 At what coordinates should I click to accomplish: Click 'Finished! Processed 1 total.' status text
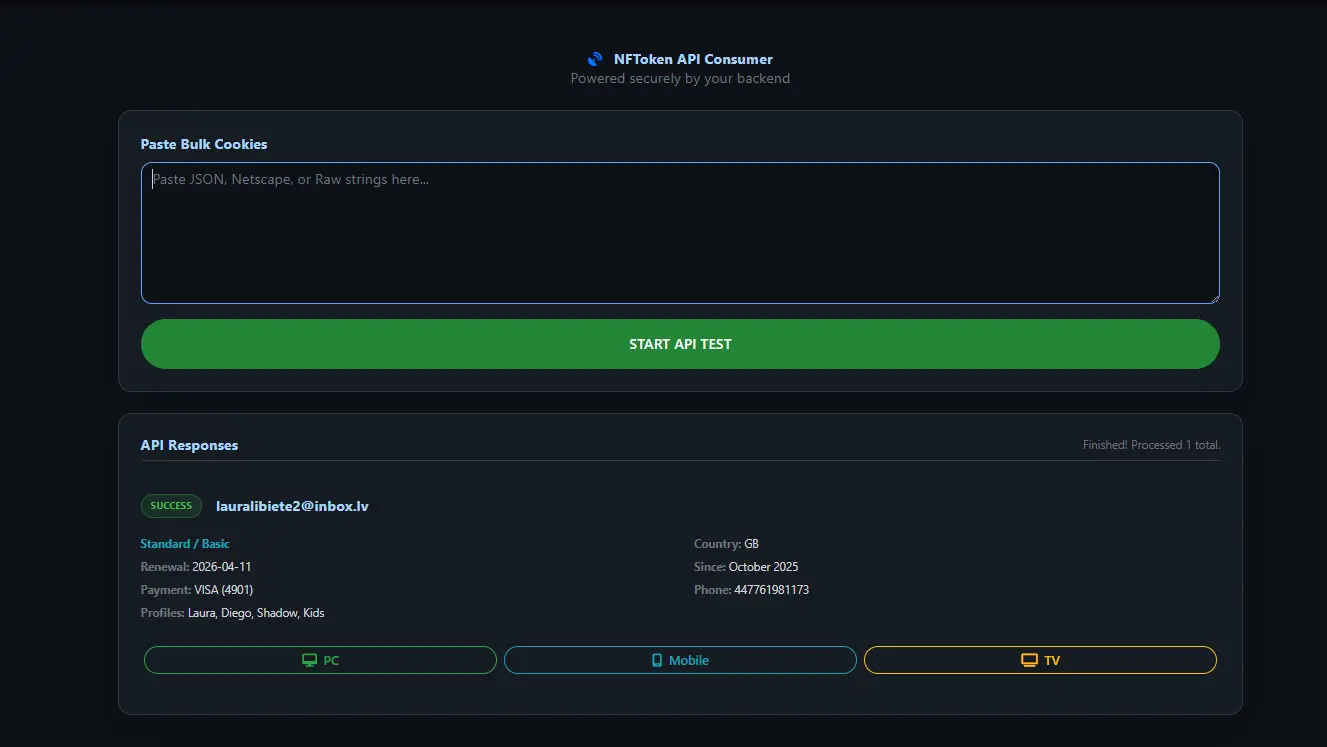(x=1151, y=445)
